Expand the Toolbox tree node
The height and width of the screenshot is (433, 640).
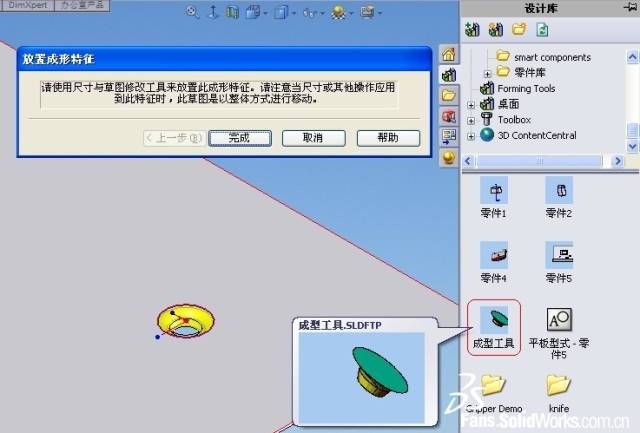[471, 120]
